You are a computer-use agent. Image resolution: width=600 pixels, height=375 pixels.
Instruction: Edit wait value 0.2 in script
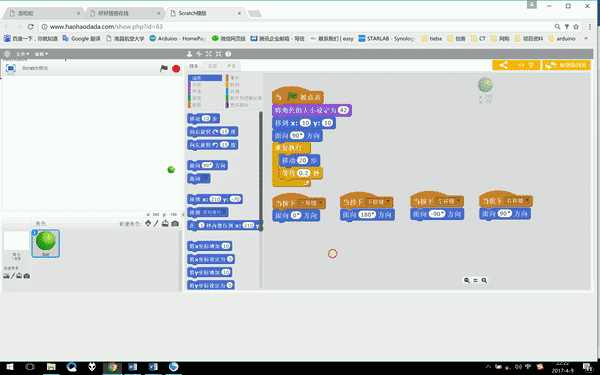[x=303, y=173]
